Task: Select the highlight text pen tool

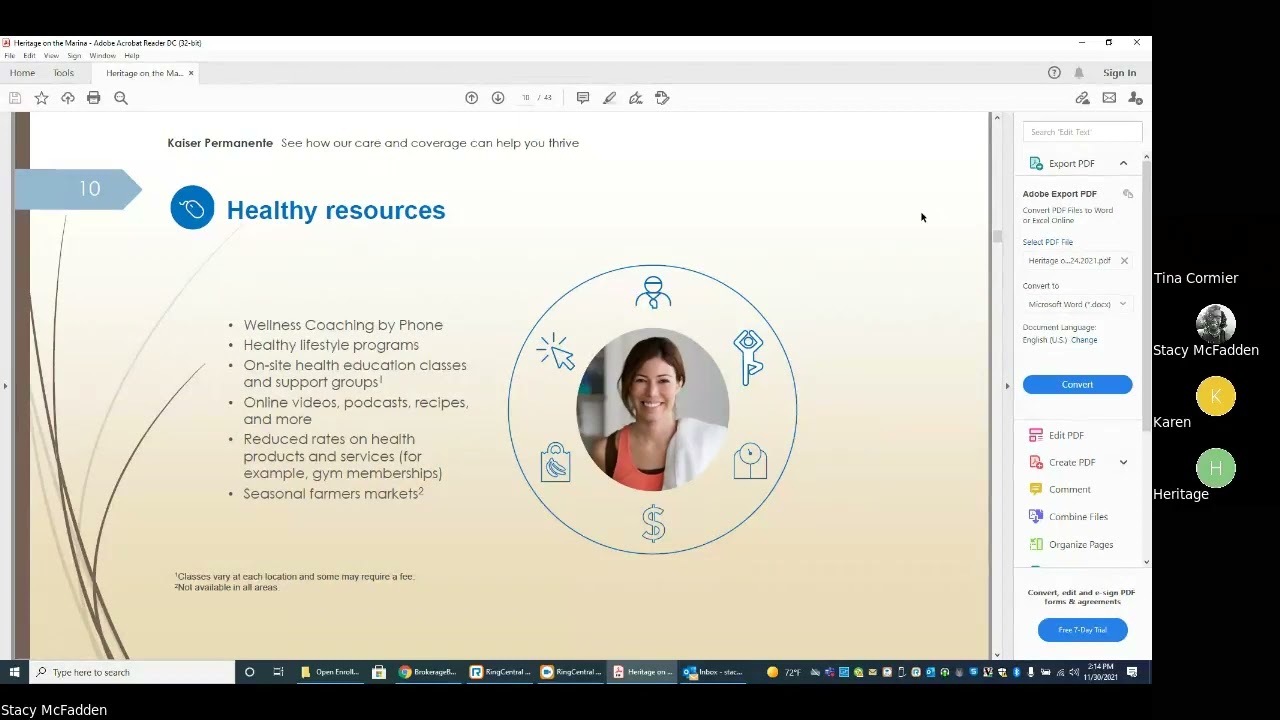Action: tap(609, 98)
